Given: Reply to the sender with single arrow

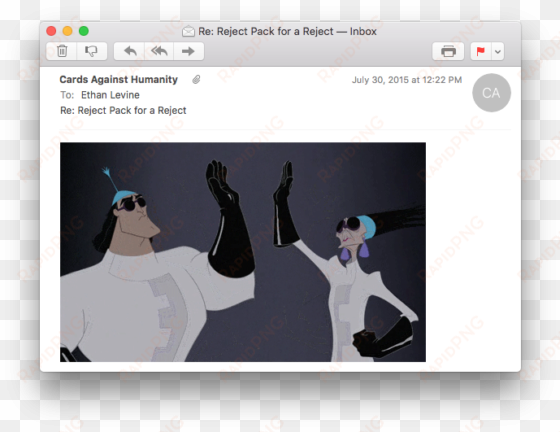Looking at the screenshot, I should click(x=130, y=51).
